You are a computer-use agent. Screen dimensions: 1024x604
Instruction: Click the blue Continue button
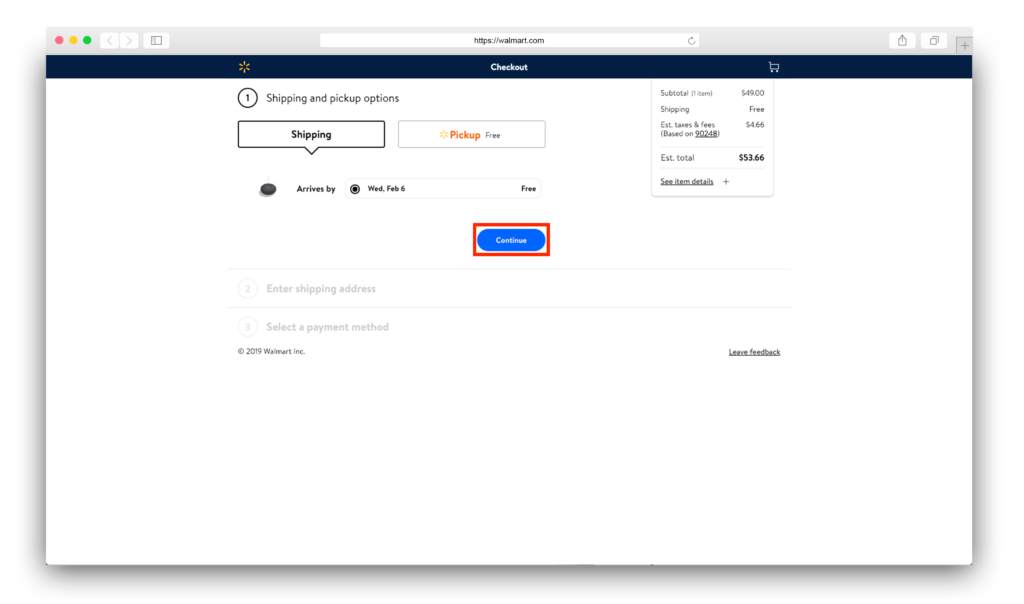pos(511,240)
